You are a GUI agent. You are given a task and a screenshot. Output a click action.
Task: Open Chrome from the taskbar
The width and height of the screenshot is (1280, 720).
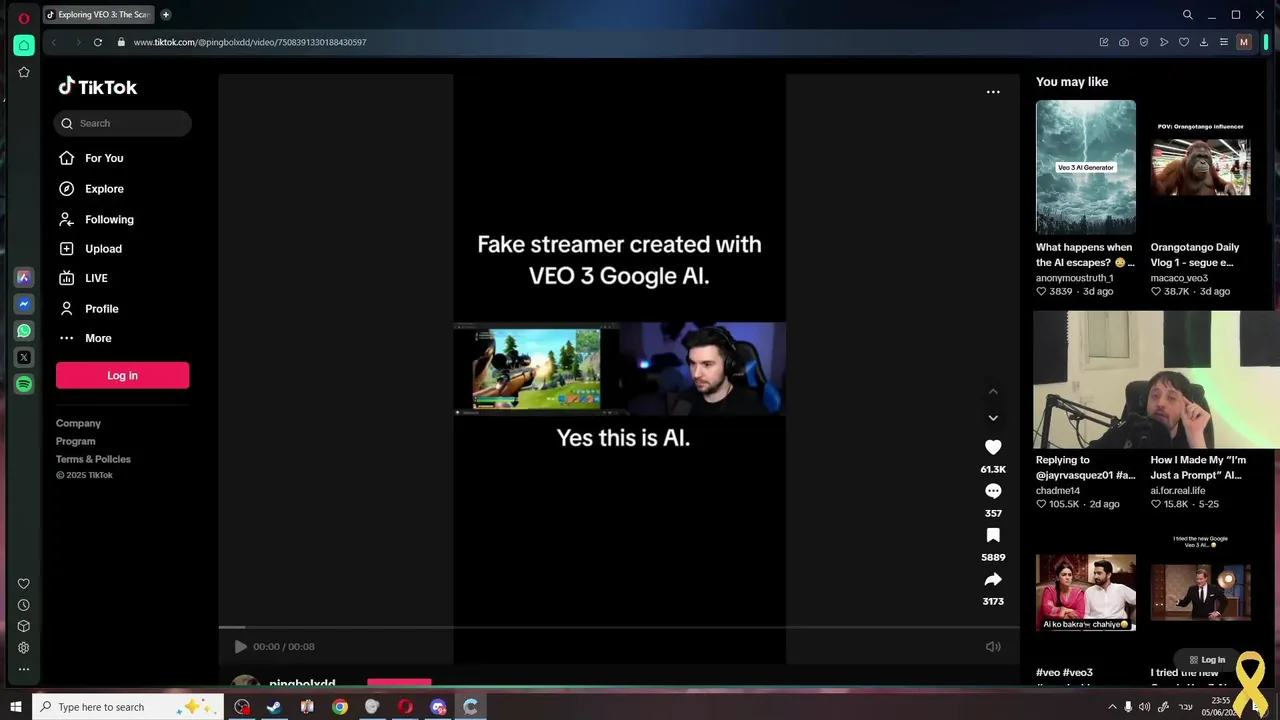[340, 707]
